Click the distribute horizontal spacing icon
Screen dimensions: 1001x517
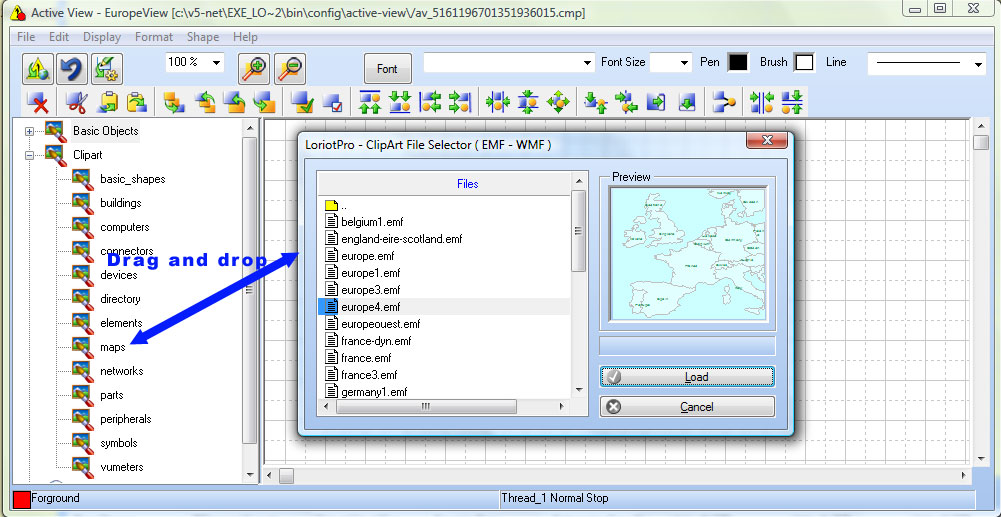[762, 102]
